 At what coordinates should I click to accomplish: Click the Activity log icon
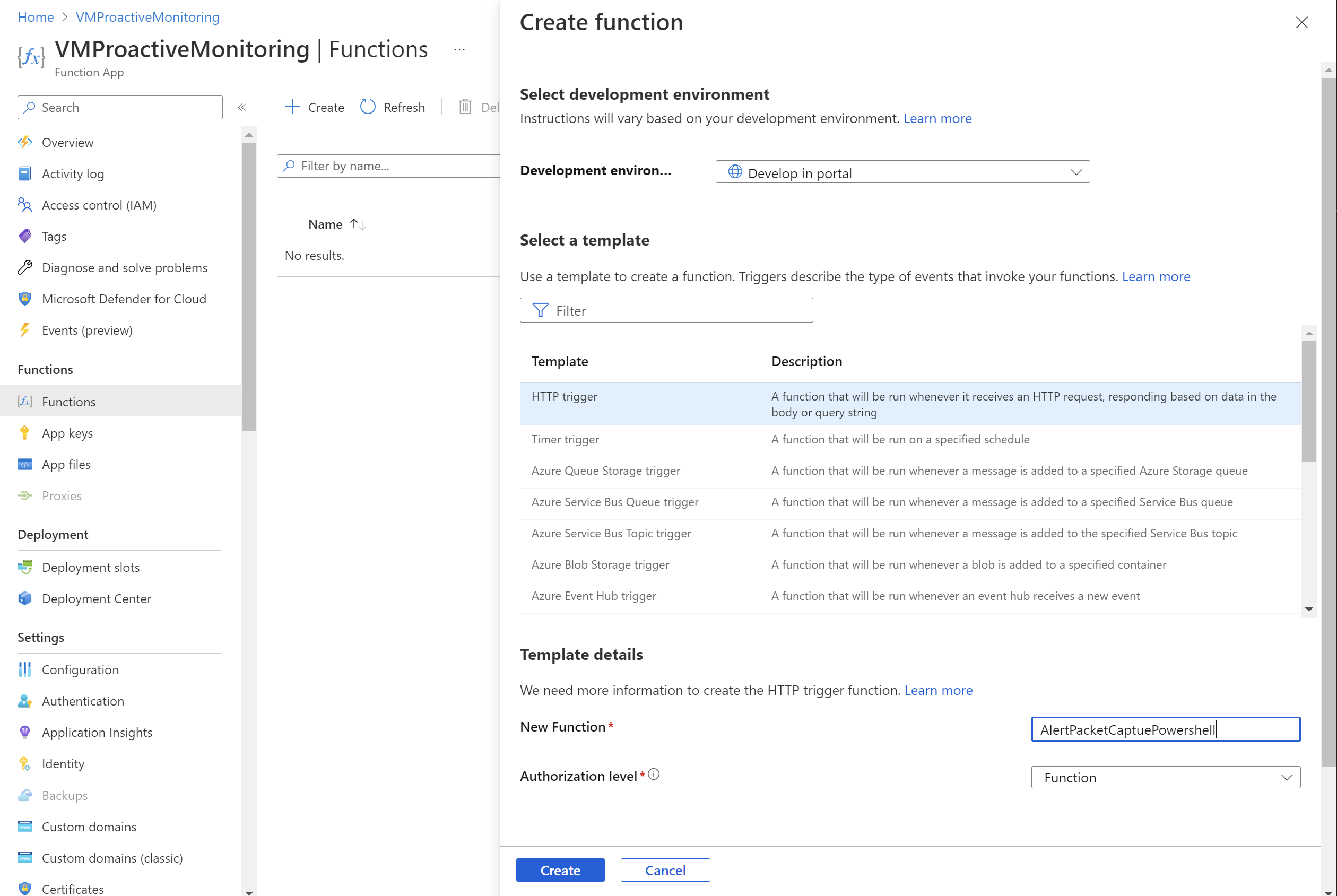(25, 173)
